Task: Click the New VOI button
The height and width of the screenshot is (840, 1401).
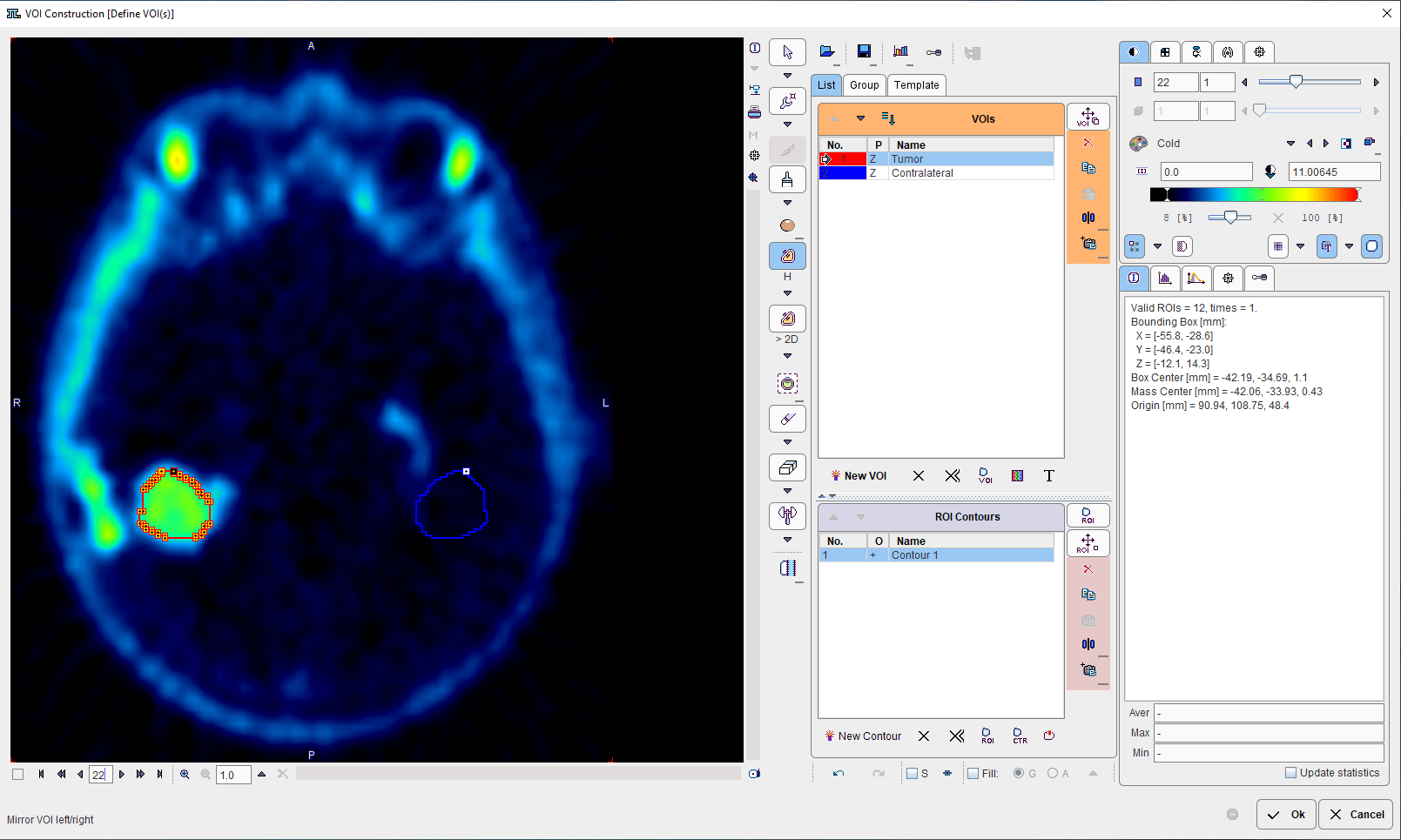Action: tap(859, 476)
